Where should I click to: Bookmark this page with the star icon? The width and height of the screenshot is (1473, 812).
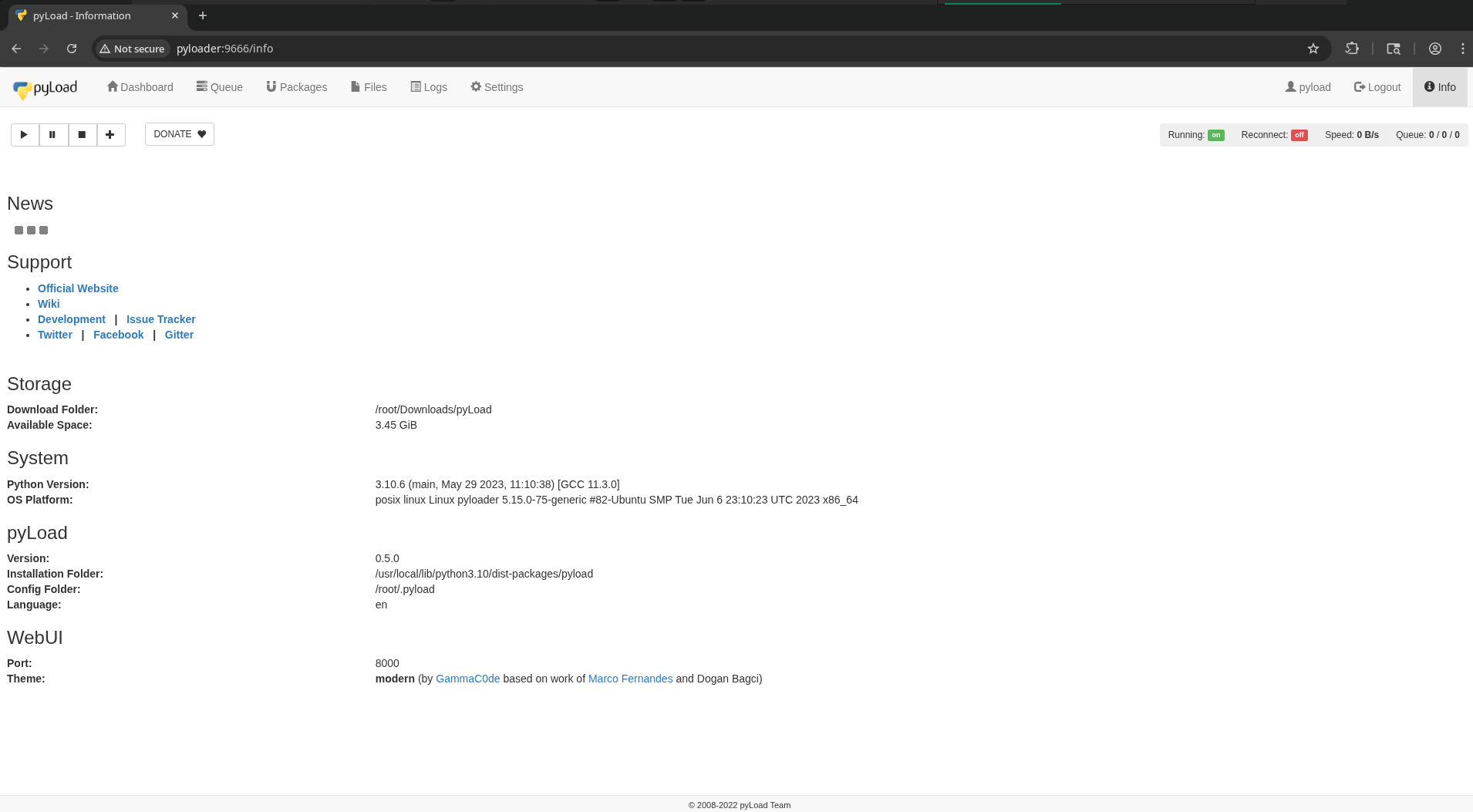click(1313, 49)
